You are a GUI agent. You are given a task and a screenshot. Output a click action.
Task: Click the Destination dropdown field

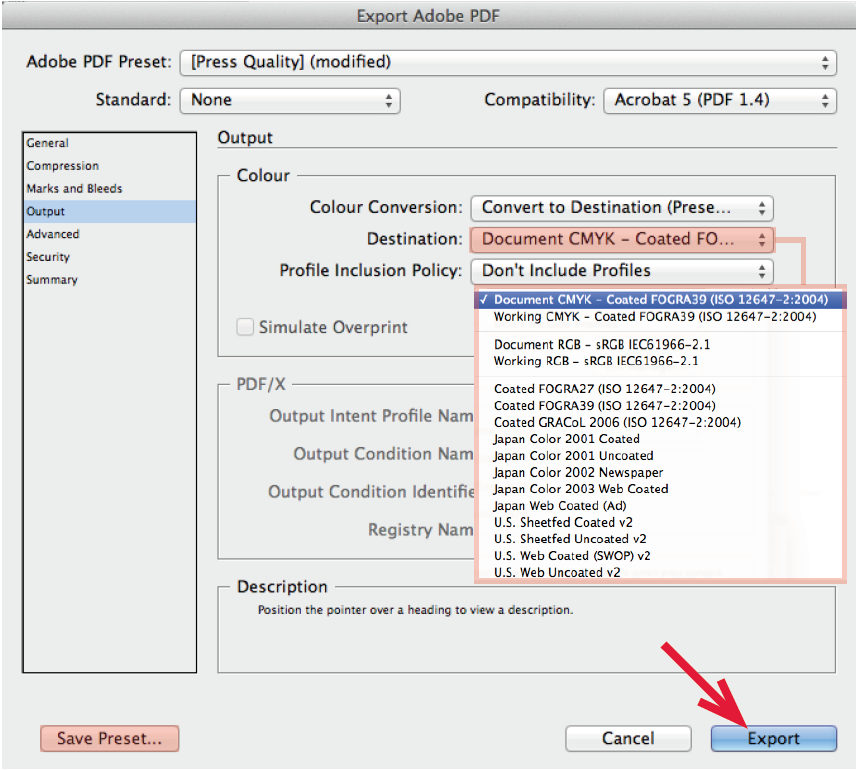point(622,240)
